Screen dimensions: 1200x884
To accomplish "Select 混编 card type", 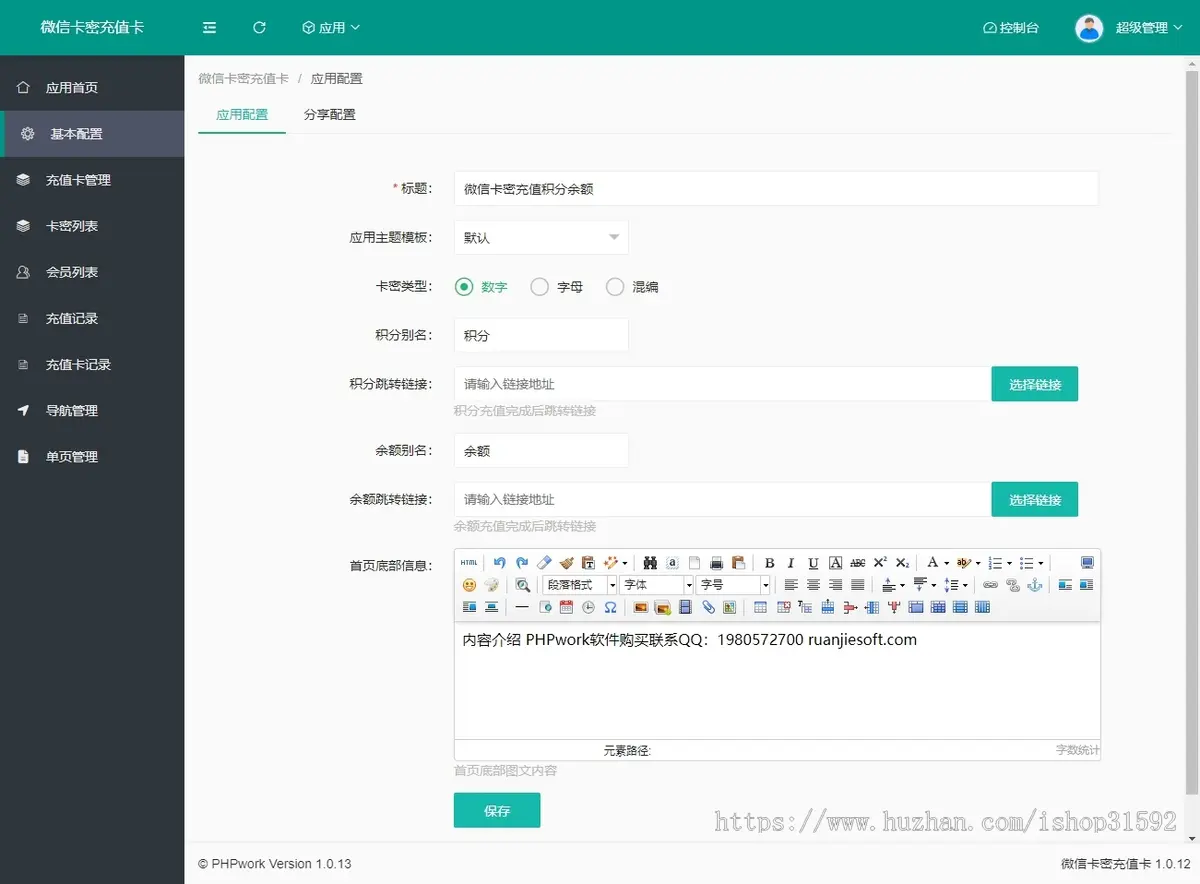I will (x=632, y=287).
